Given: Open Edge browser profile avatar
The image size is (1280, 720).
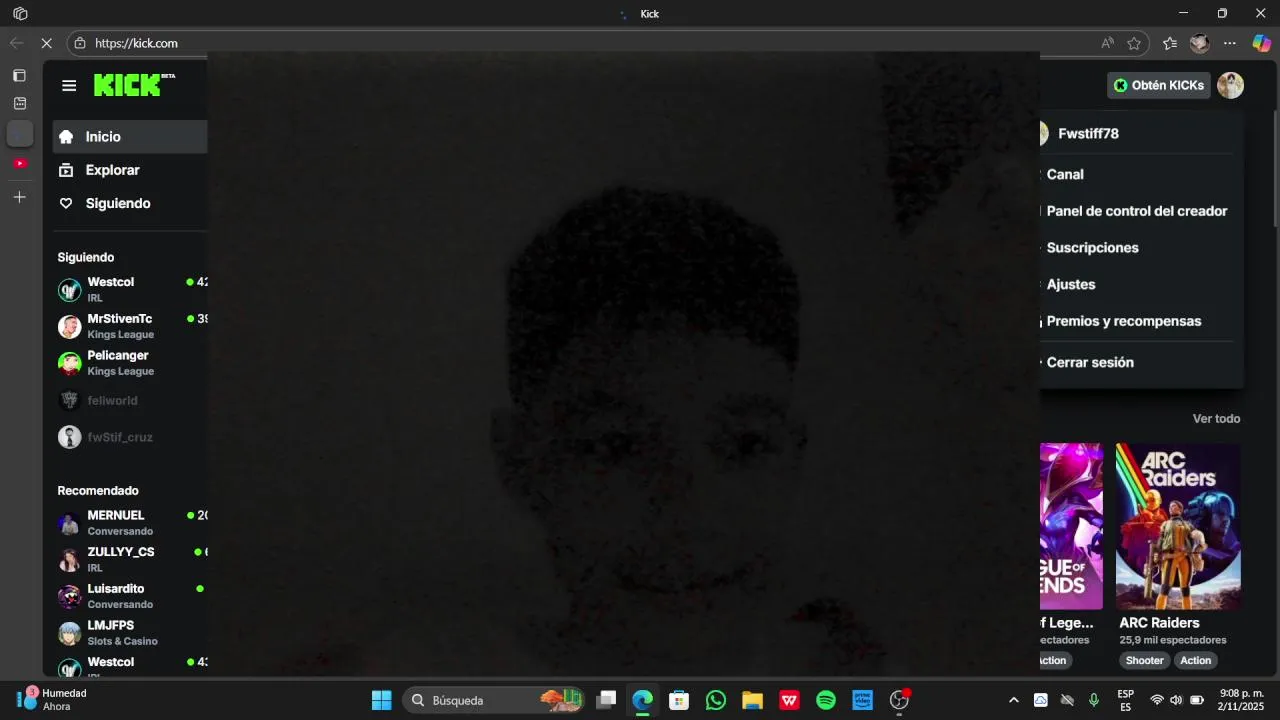Looking at the screenshot, I should [x=1200, y=43].
